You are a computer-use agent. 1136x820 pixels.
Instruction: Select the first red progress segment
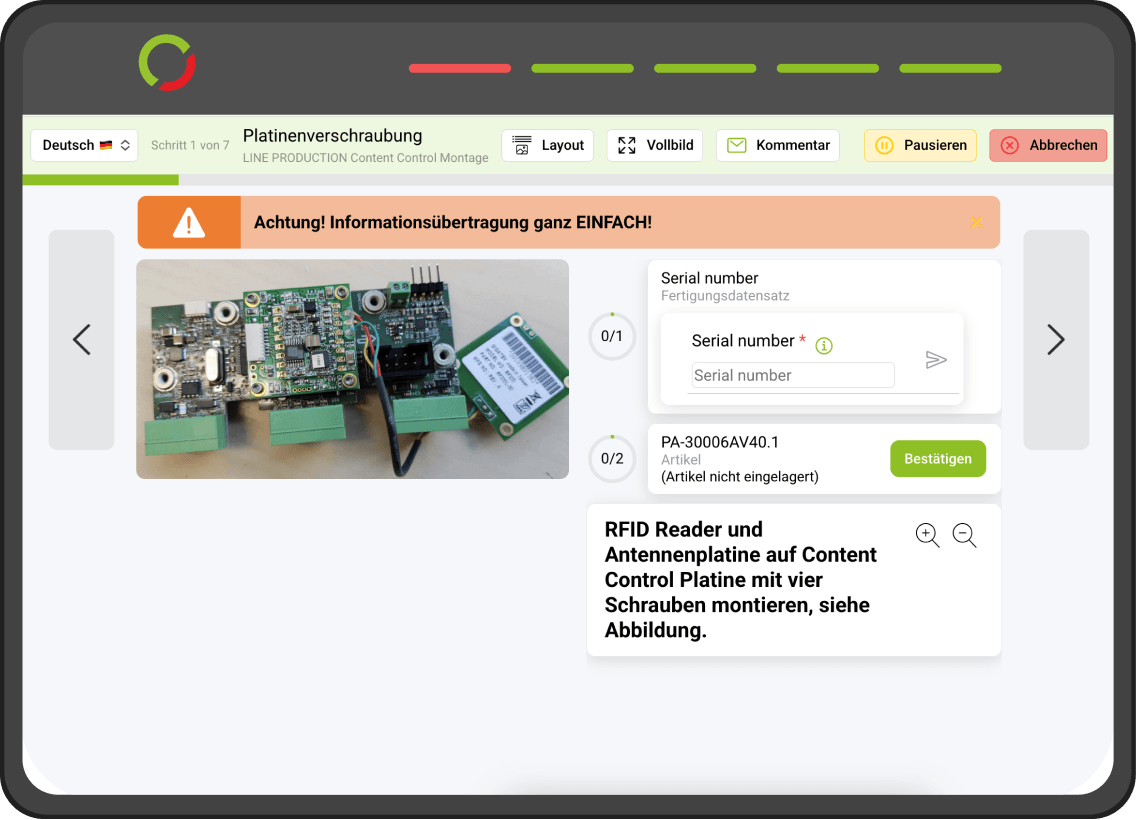[x=459, y=68]
